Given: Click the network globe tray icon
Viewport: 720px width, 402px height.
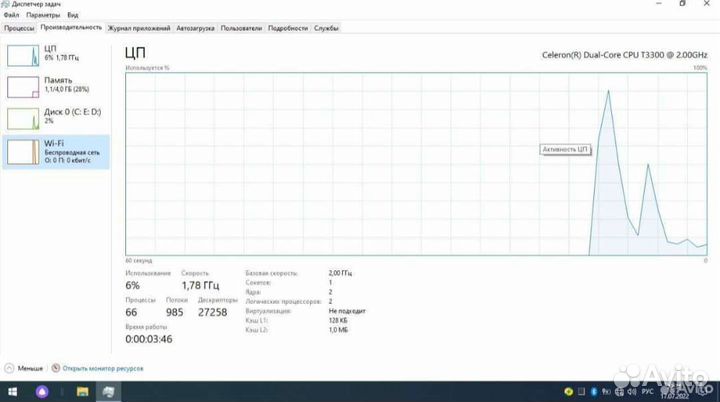Looking at the screenshot, I should click(x=619, y=391).
